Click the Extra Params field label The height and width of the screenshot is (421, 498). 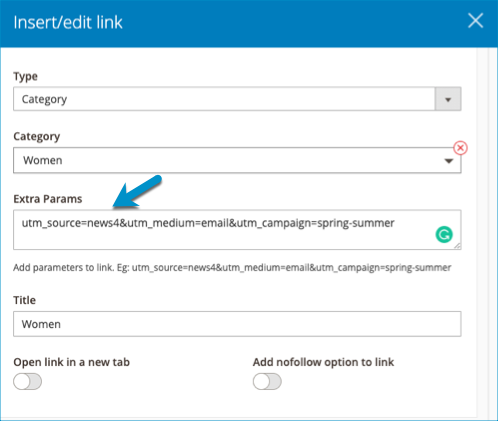pos(48,199)
